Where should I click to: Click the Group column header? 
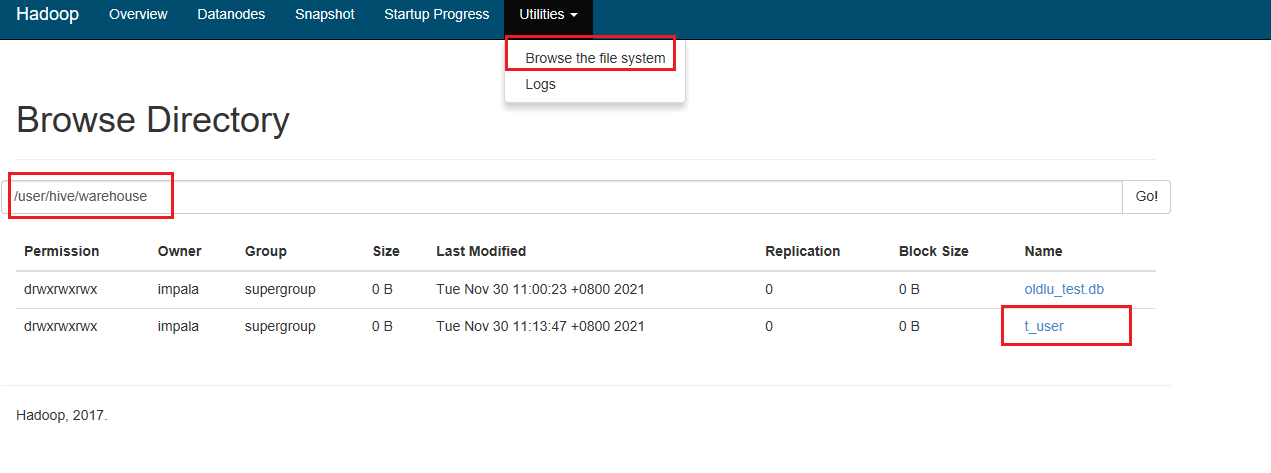click(x=266, y=251)
